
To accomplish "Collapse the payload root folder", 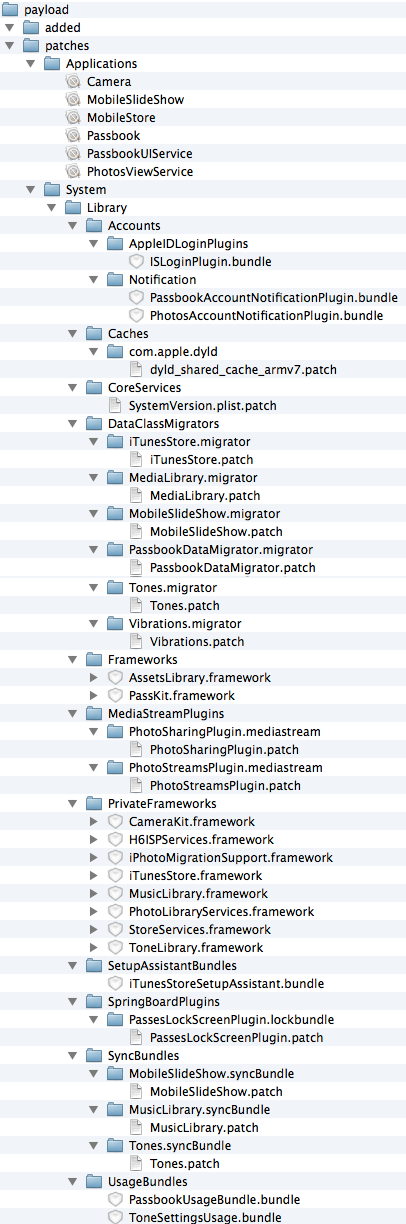I will [9, 10].
